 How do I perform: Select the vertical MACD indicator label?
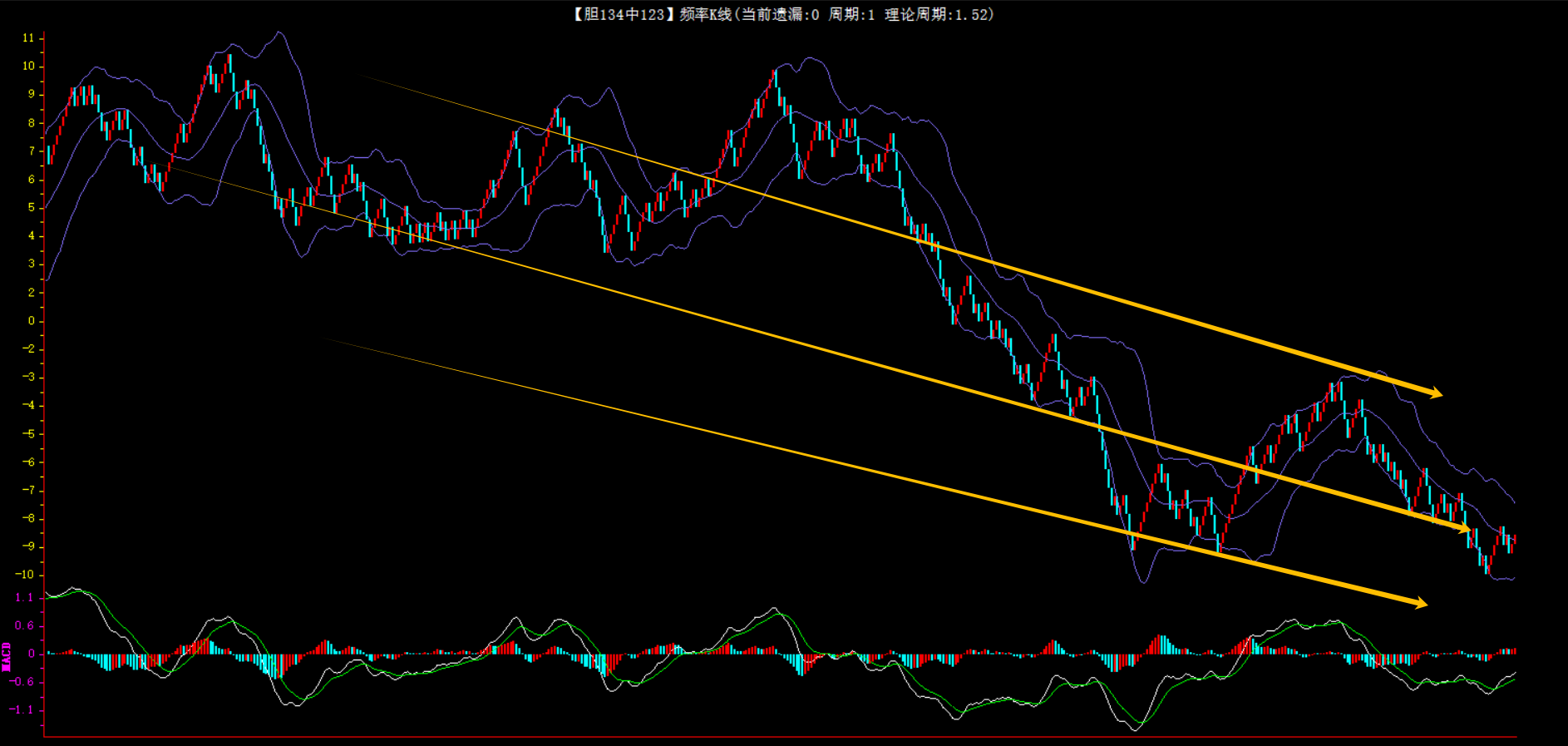tap(7, 656)
